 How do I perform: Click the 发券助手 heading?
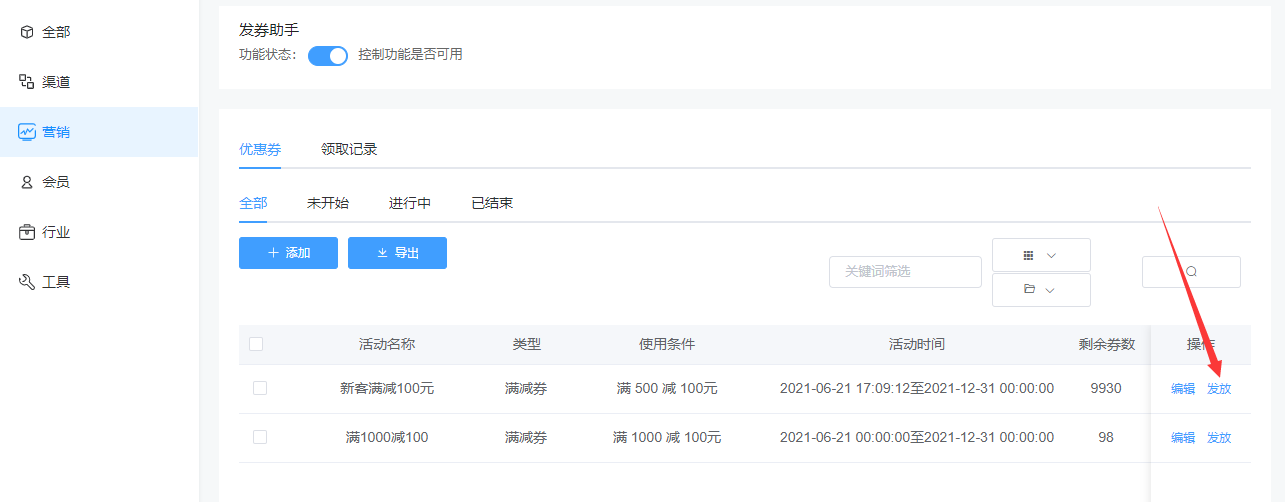coord(269,30)
